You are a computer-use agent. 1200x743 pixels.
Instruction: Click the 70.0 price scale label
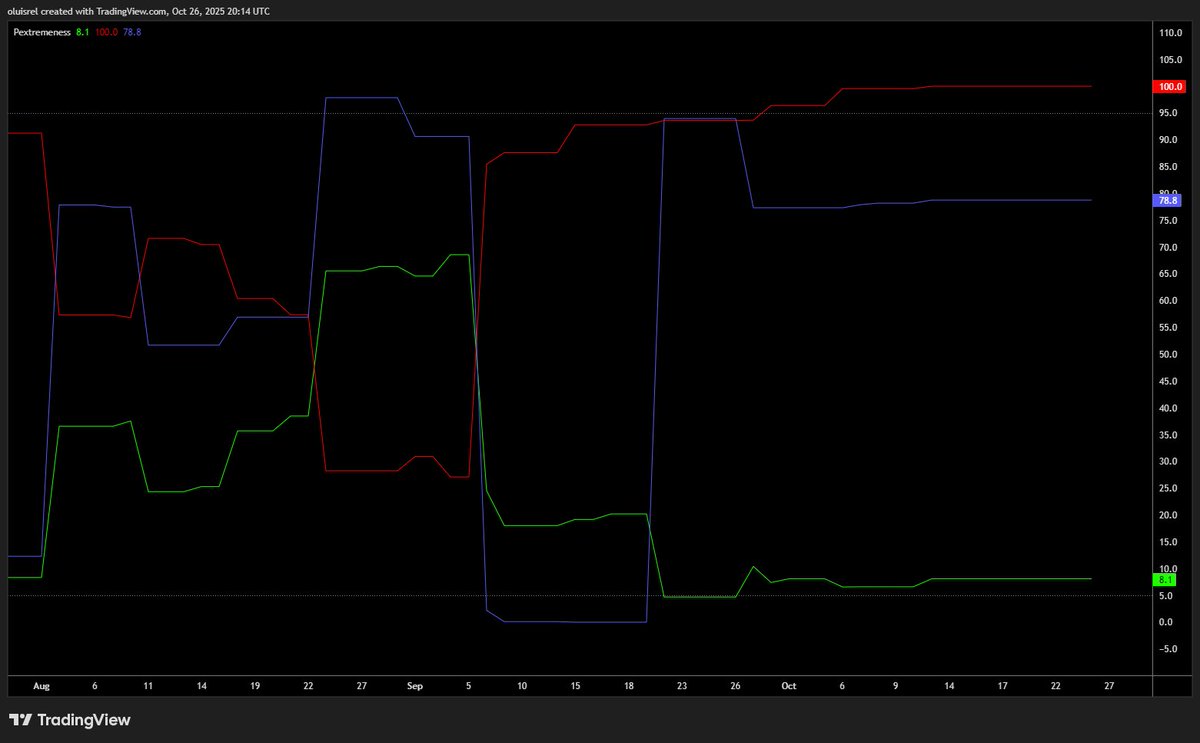point(1168,247)
